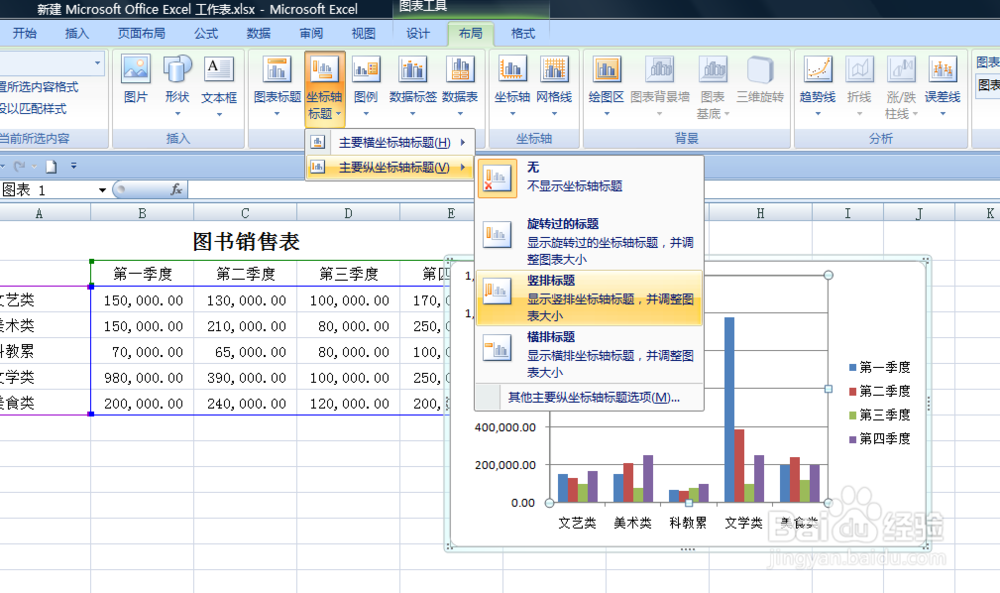Switch to the 视图 ribbon tab
This screenshot has height=593, width=1000.
tap(364, 33)
